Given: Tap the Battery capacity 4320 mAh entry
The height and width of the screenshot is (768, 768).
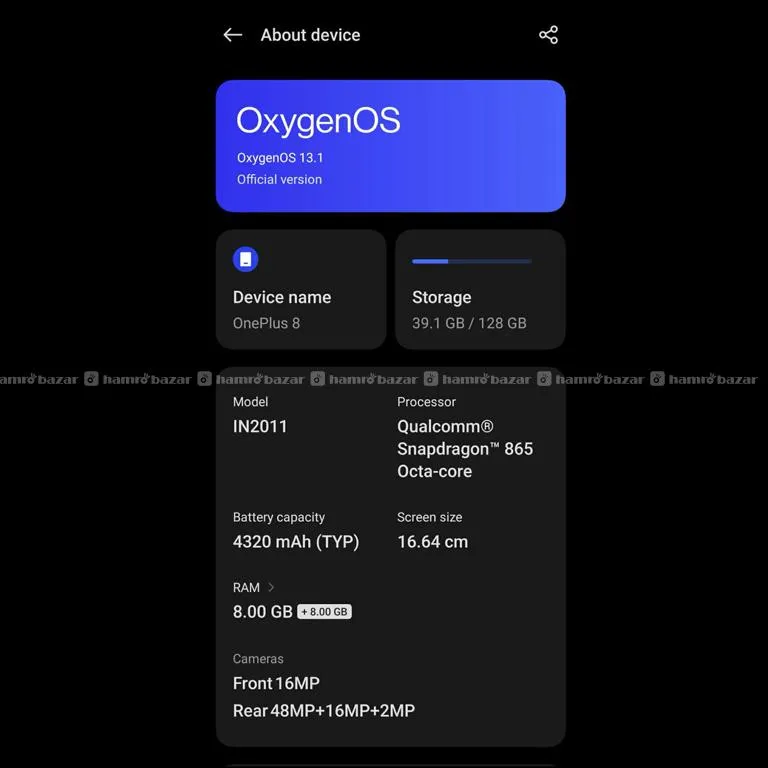Looking at the screenshot, I should pyautogui.click(x=295, y=542).
